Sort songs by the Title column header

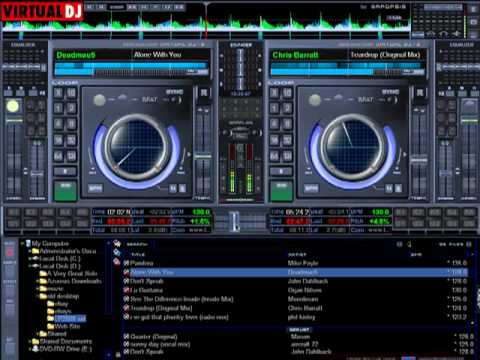click(138, 255)
